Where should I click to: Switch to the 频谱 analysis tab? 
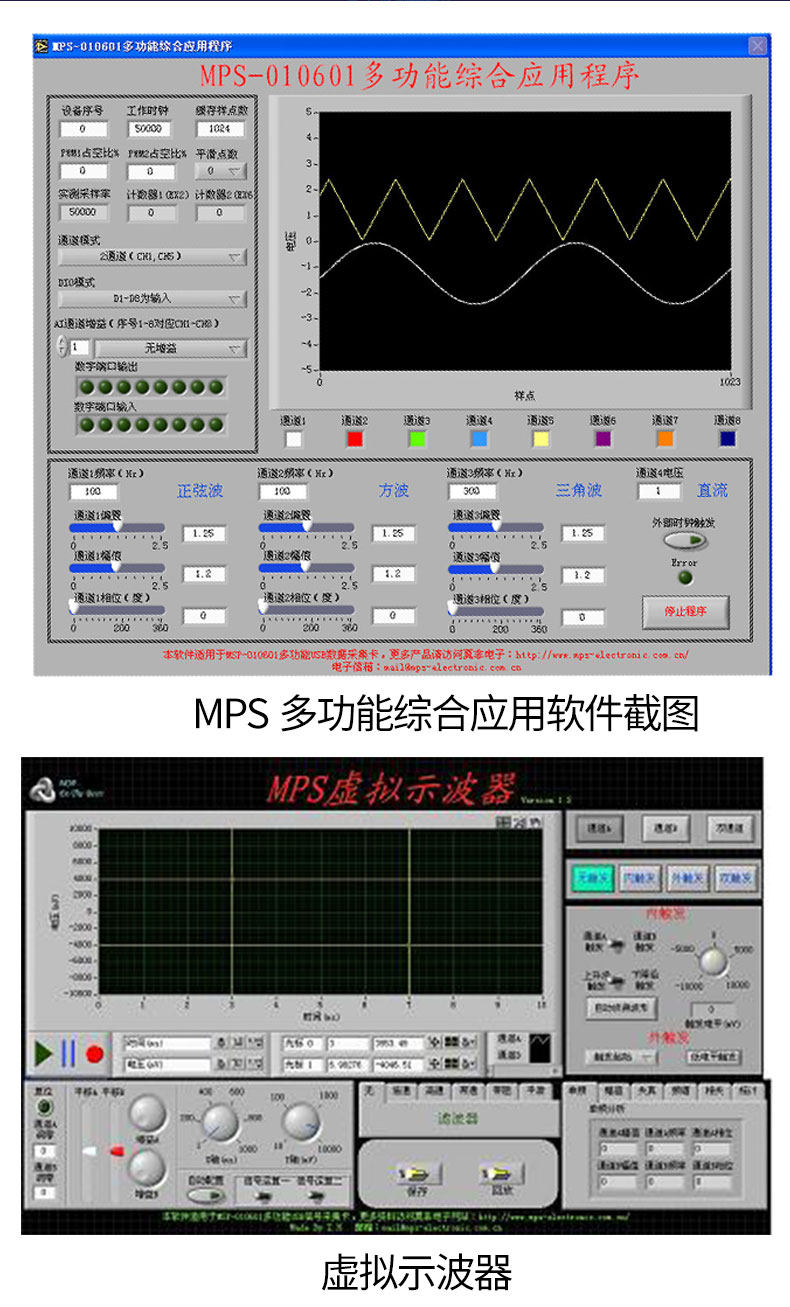click(x=681, y=1090)
